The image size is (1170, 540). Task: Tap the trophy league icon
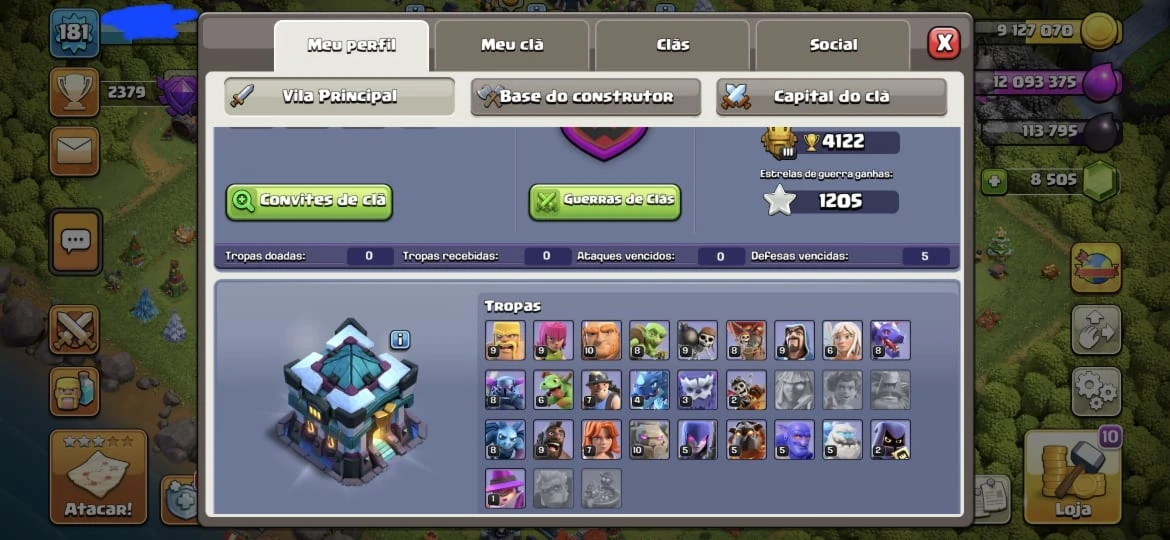(74, 92)
